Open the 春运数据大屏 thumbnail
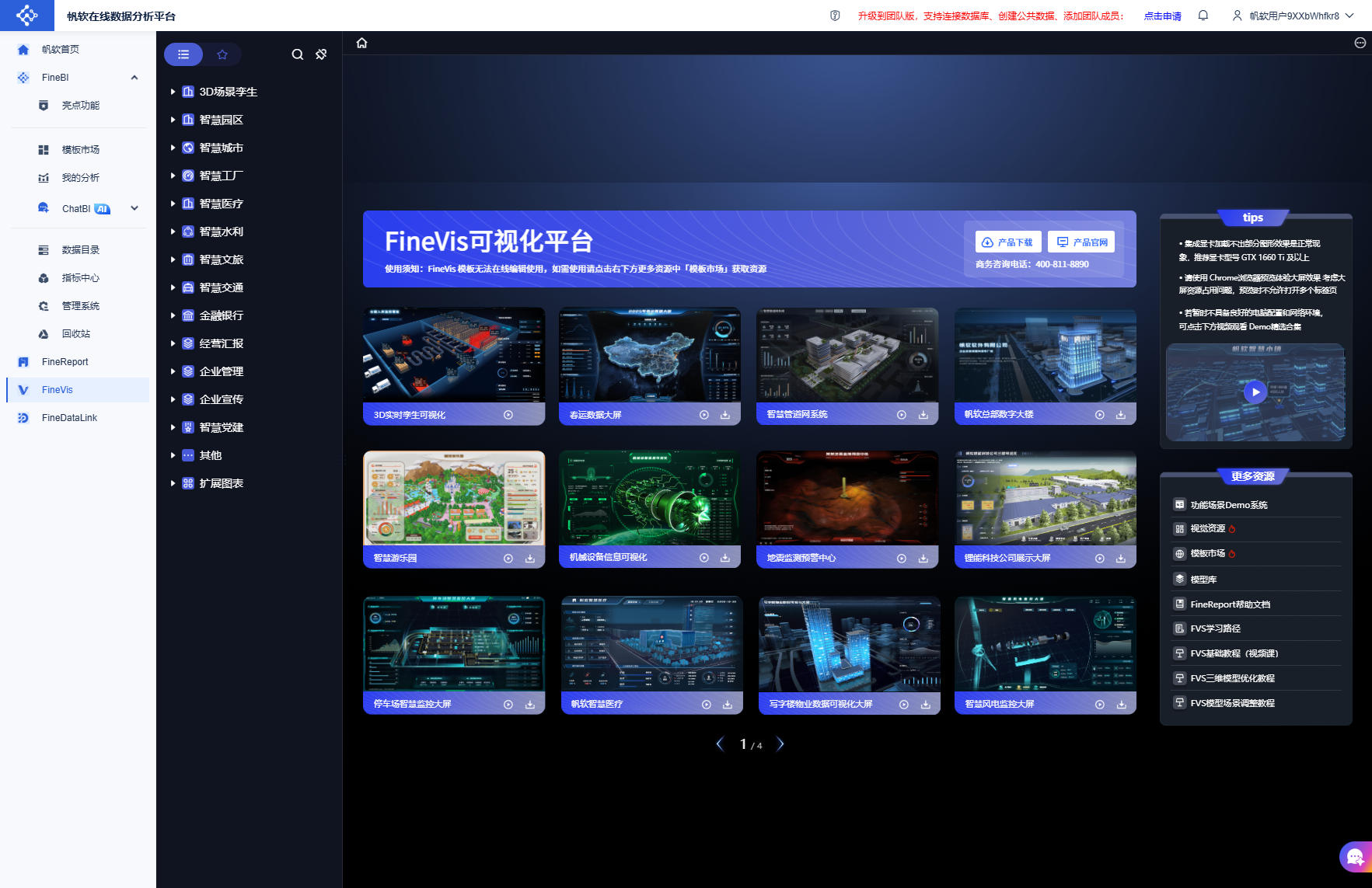The width and height of the screenshot is (1372, 888). coord(650,355)
